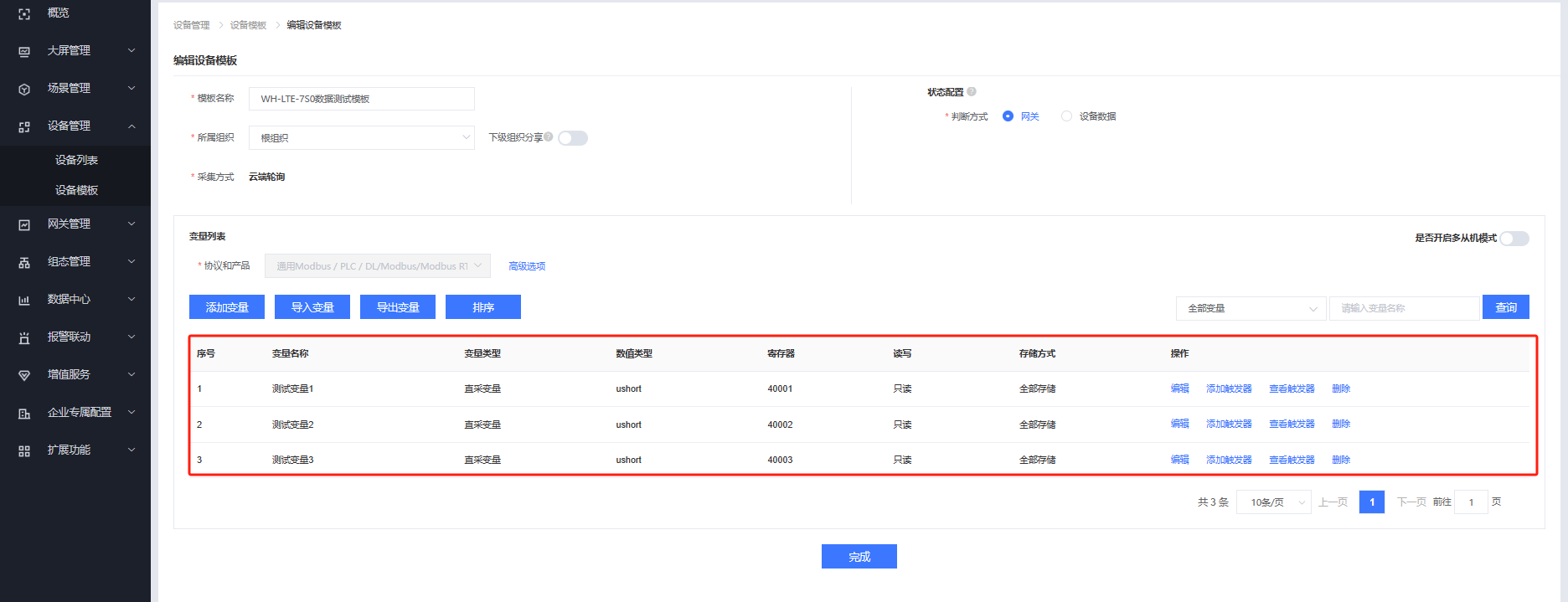Toggle the 下级组织分享 switch
The height and width of the screenshot is (602, 1568).
pyautogui.click(x=573, y=138)
